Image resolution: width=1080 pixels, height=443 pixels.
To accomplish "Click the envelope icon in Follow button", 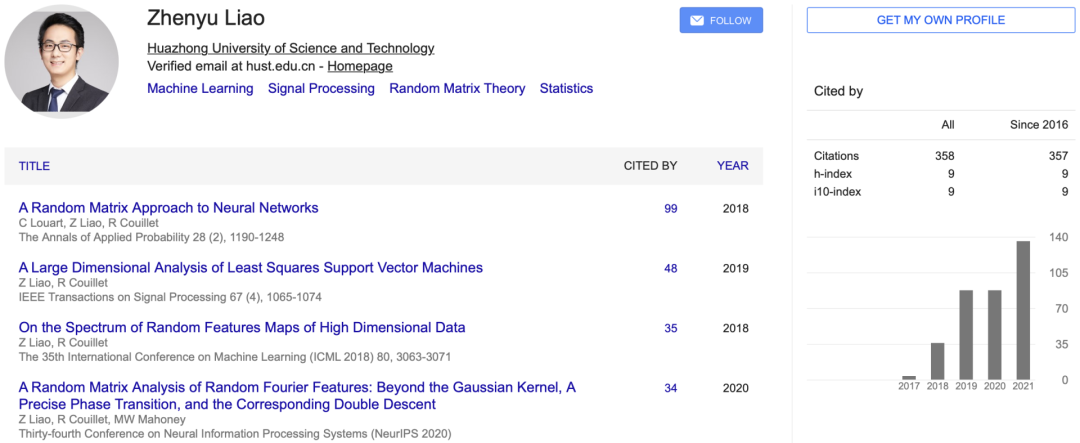I will coord(697,21).
